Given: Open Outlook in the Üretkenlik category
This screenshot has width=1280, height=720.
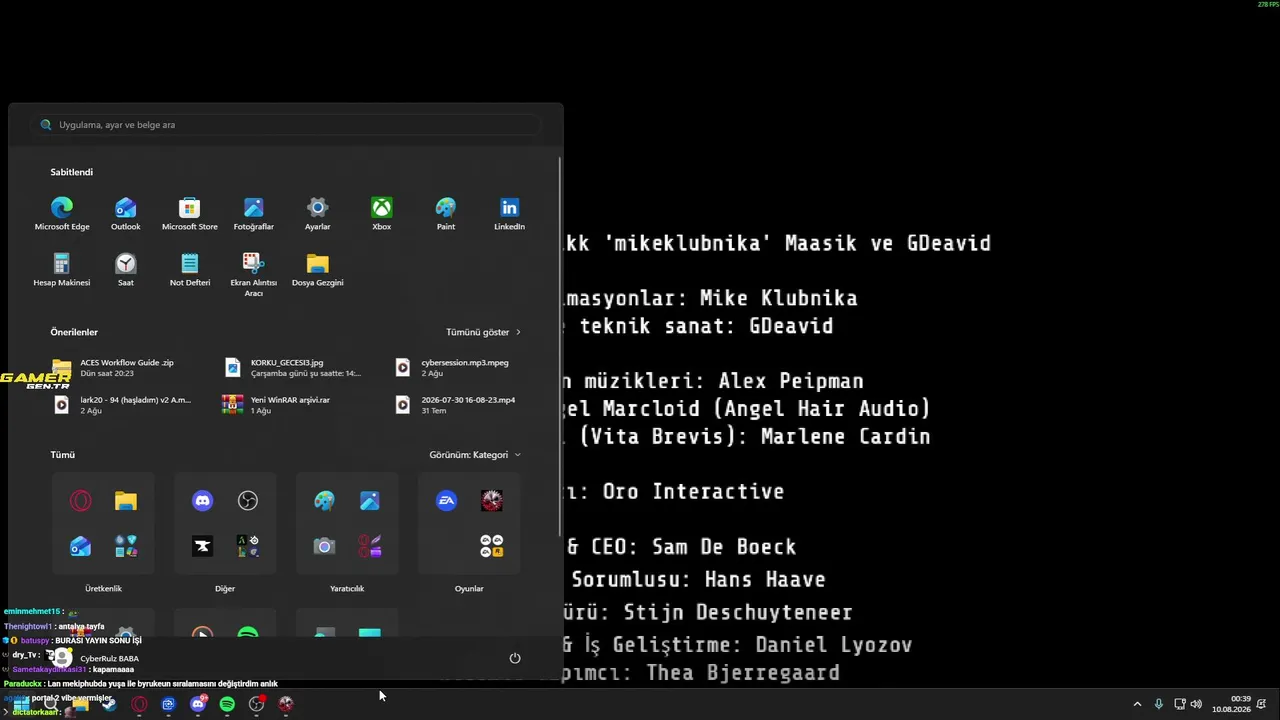Looking at the screenshot, I should pos(81,546).
